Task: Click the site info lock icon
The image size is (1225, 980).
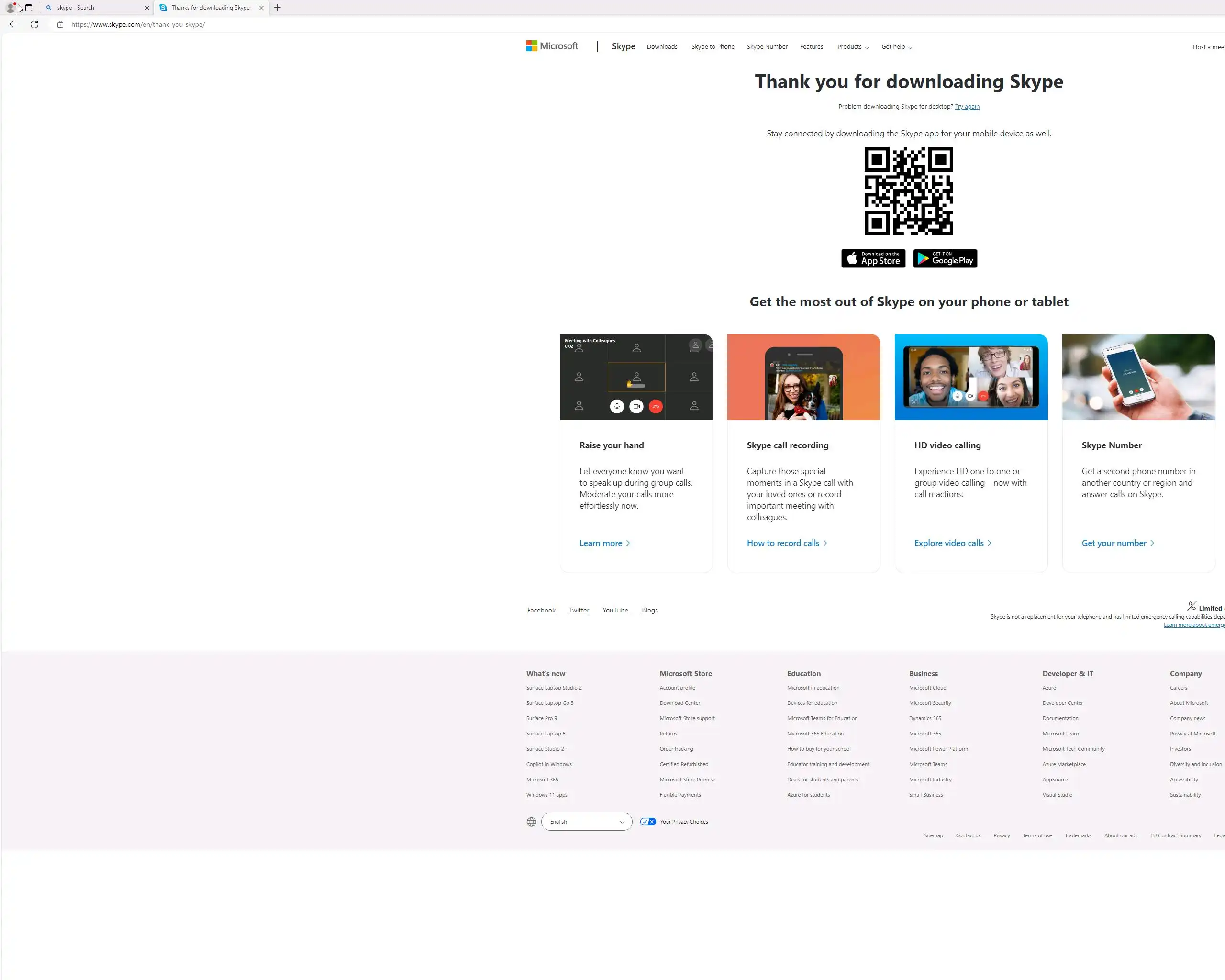Action: [x=60, y=24]
